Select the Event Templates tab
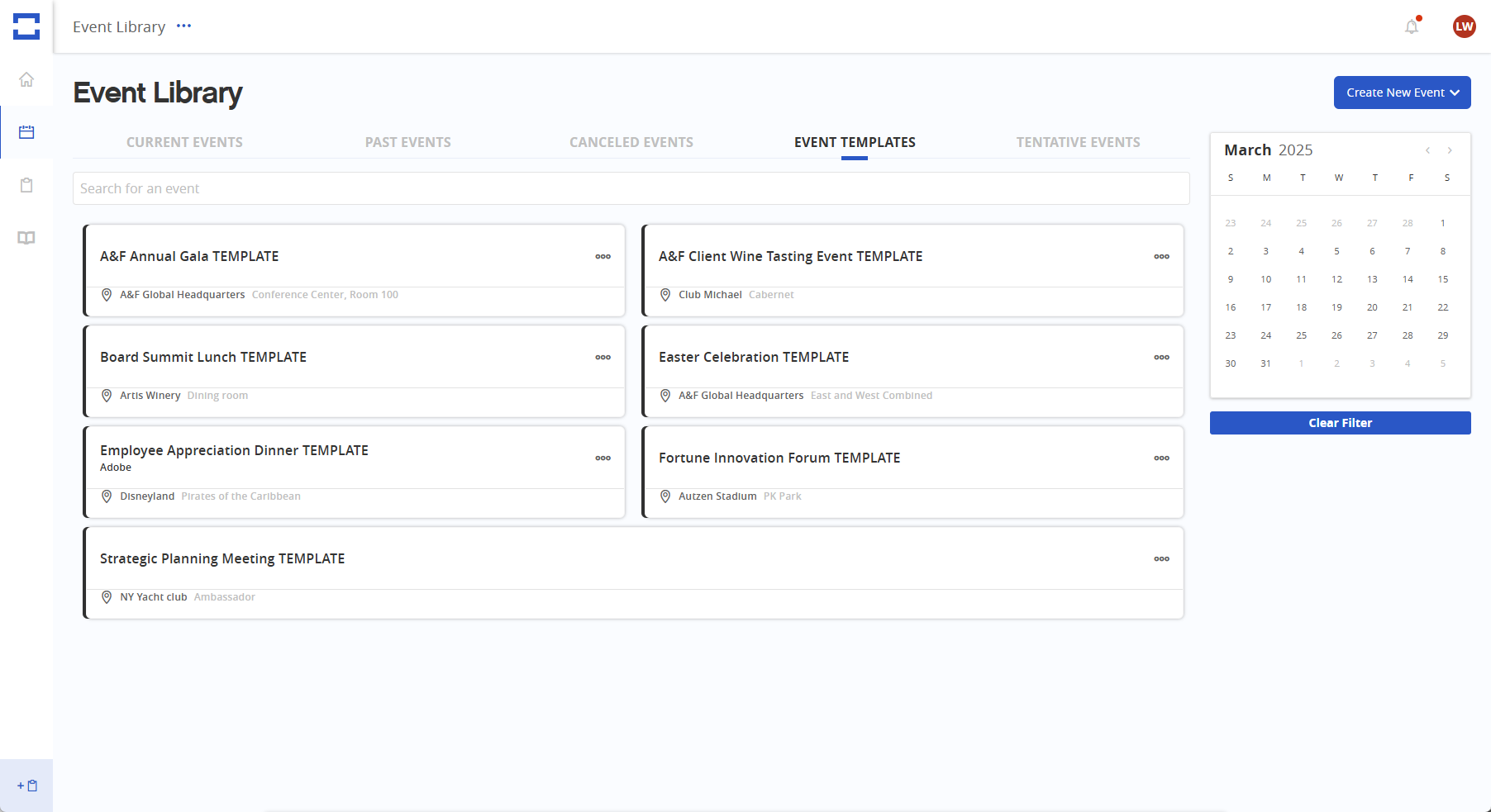 (855, 142)
